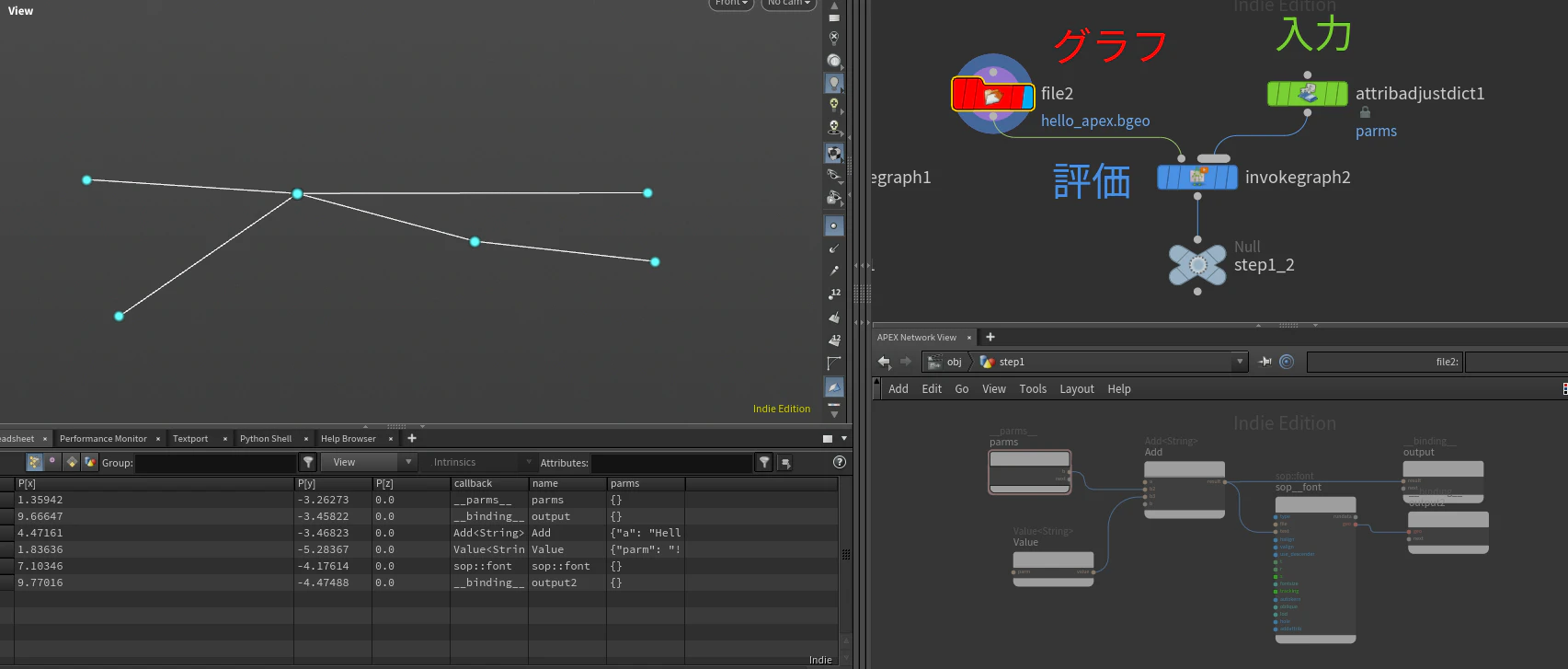Screen dimensions: 1568x669
Task: Toggle point normals display in viewport toolbar
Action: [x=834, y=248]
